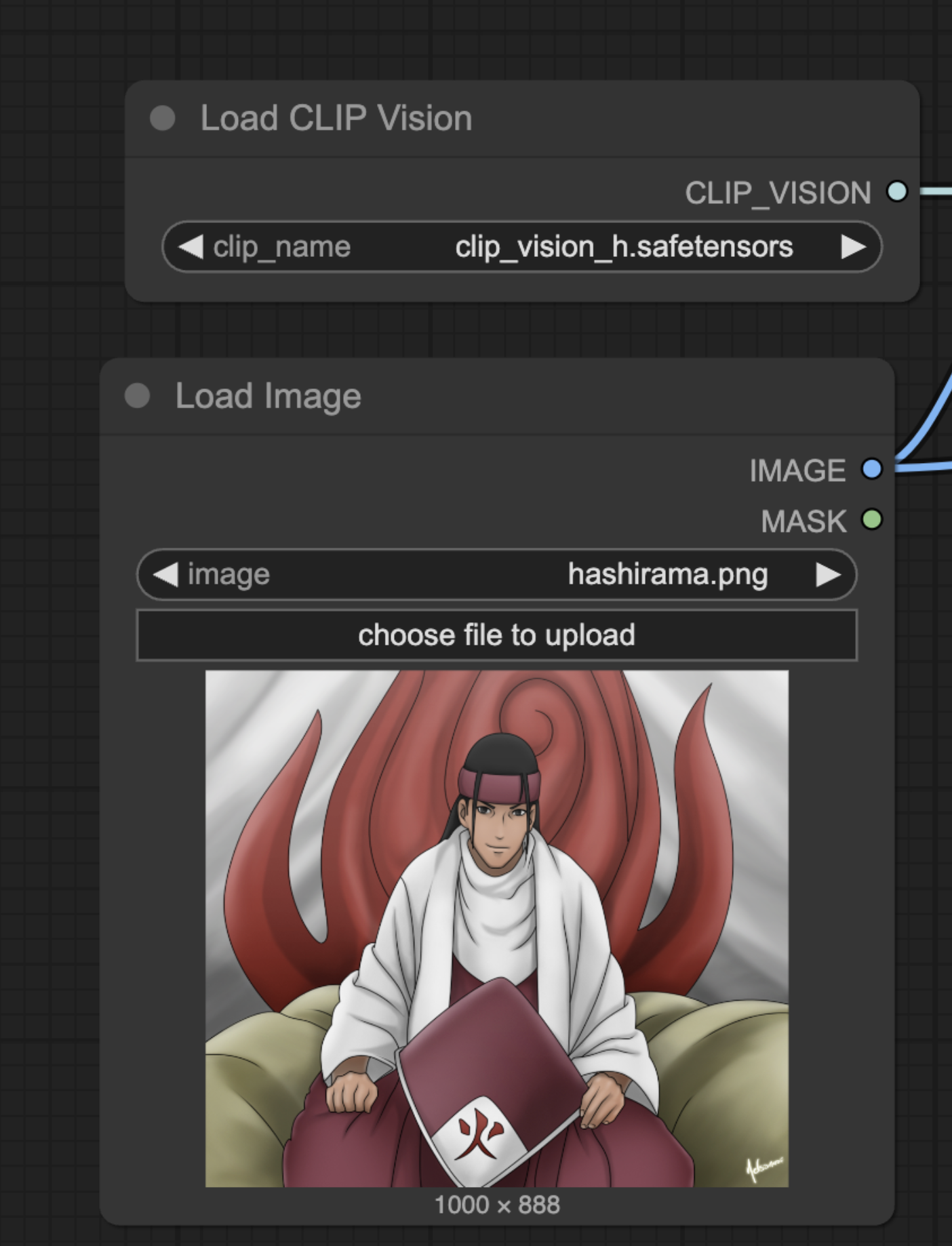Viewport: 952px width, 1246px height.
Task: Click the hashirama image preview thumbnail
Action: [x=496, y=929]
